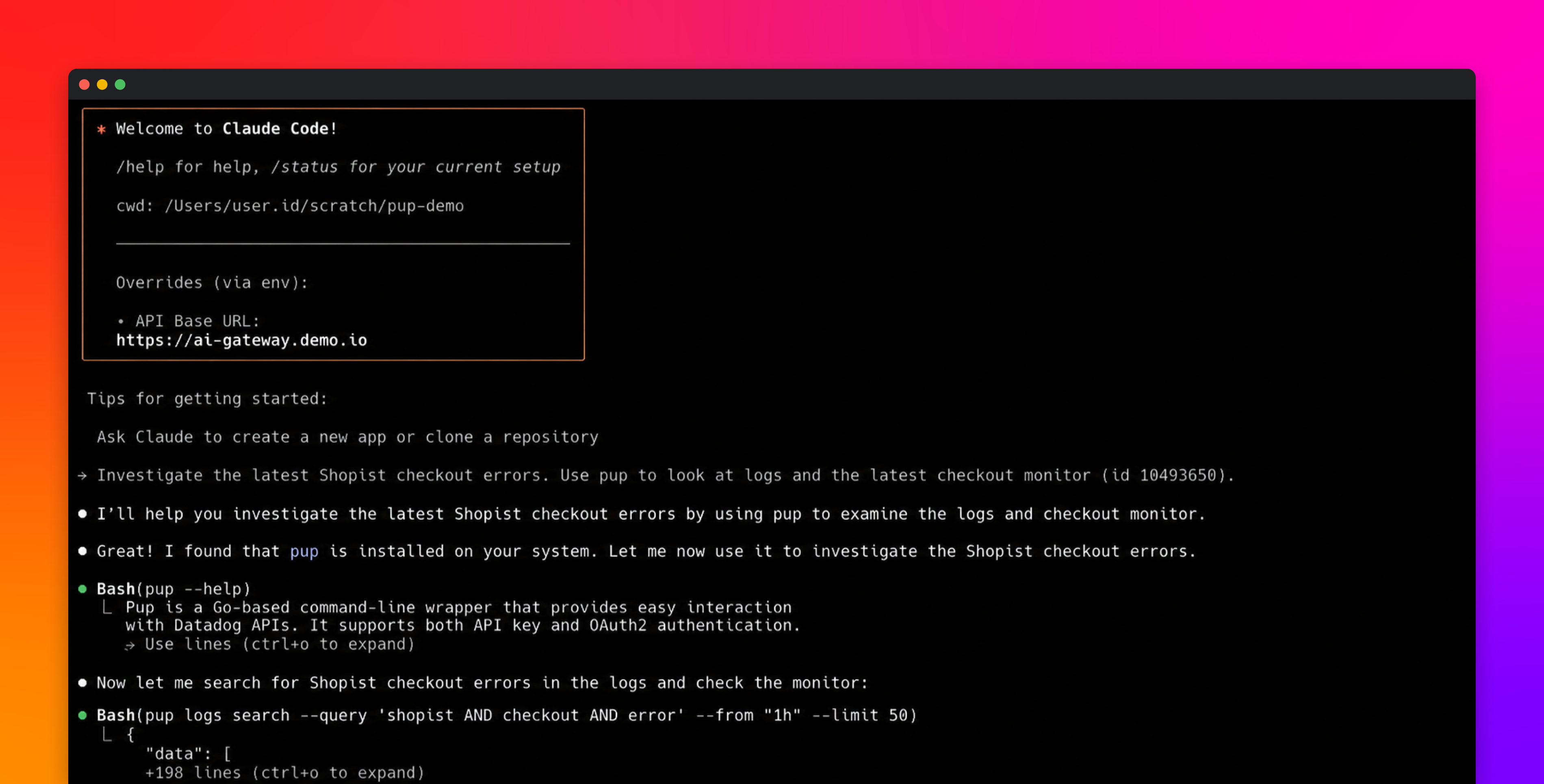This screenshot has height=784, width=1544.
Task: Click the cwd path '/Users/user.id/scratch/pup-demo'
Action: 314,206
